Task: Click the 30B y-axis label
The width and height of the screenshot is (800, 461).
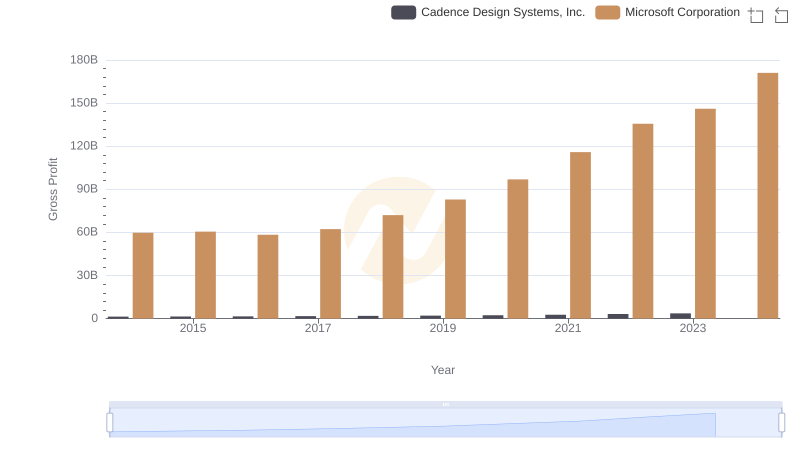Action: tap(87, 275)
